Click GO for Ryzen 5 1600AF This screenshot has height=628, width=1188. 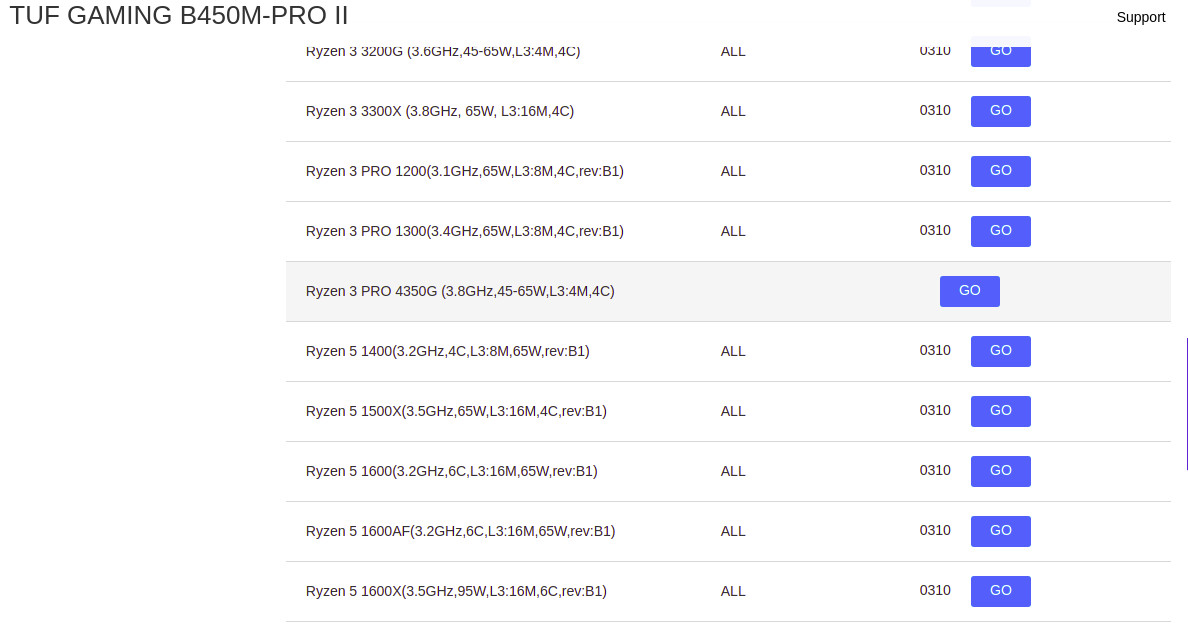tap(1000, 530)
